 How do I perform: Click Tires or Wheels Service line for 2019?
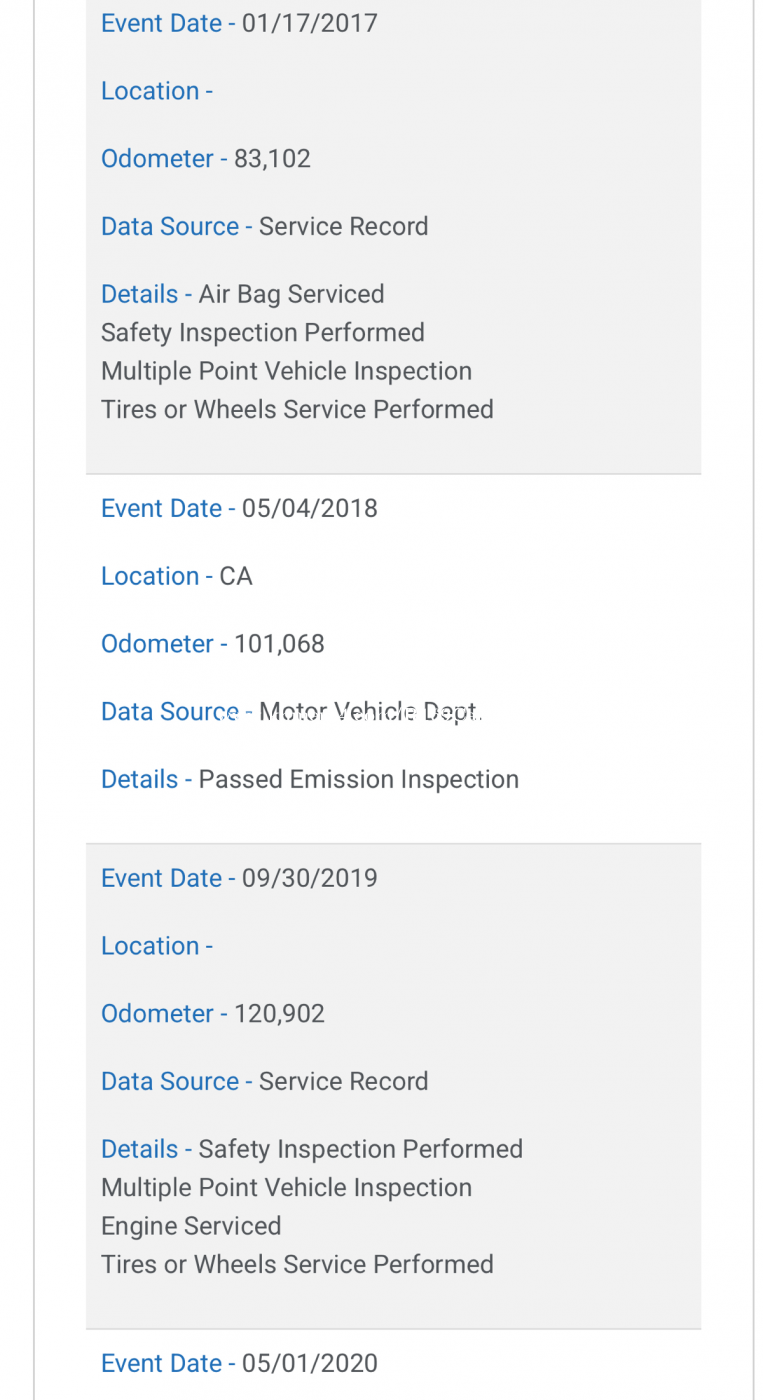pos(297,1265)
